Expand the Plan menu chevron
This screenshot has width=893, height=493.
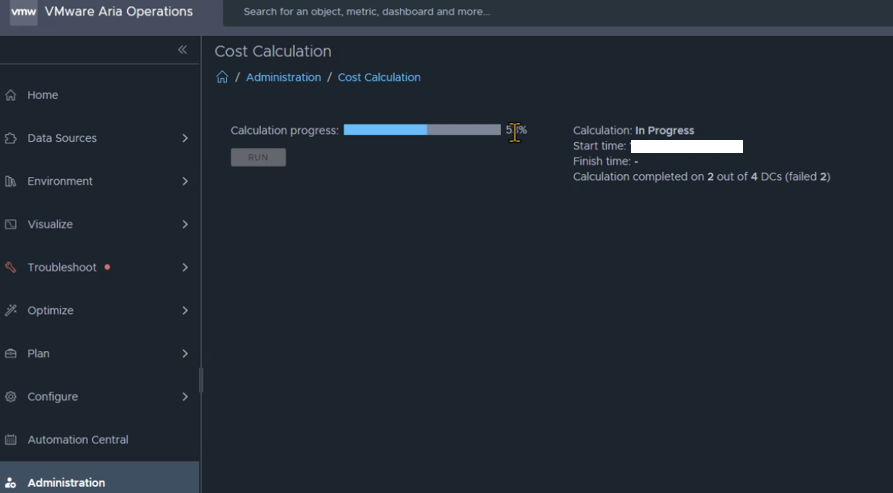[x=185, y=353]
